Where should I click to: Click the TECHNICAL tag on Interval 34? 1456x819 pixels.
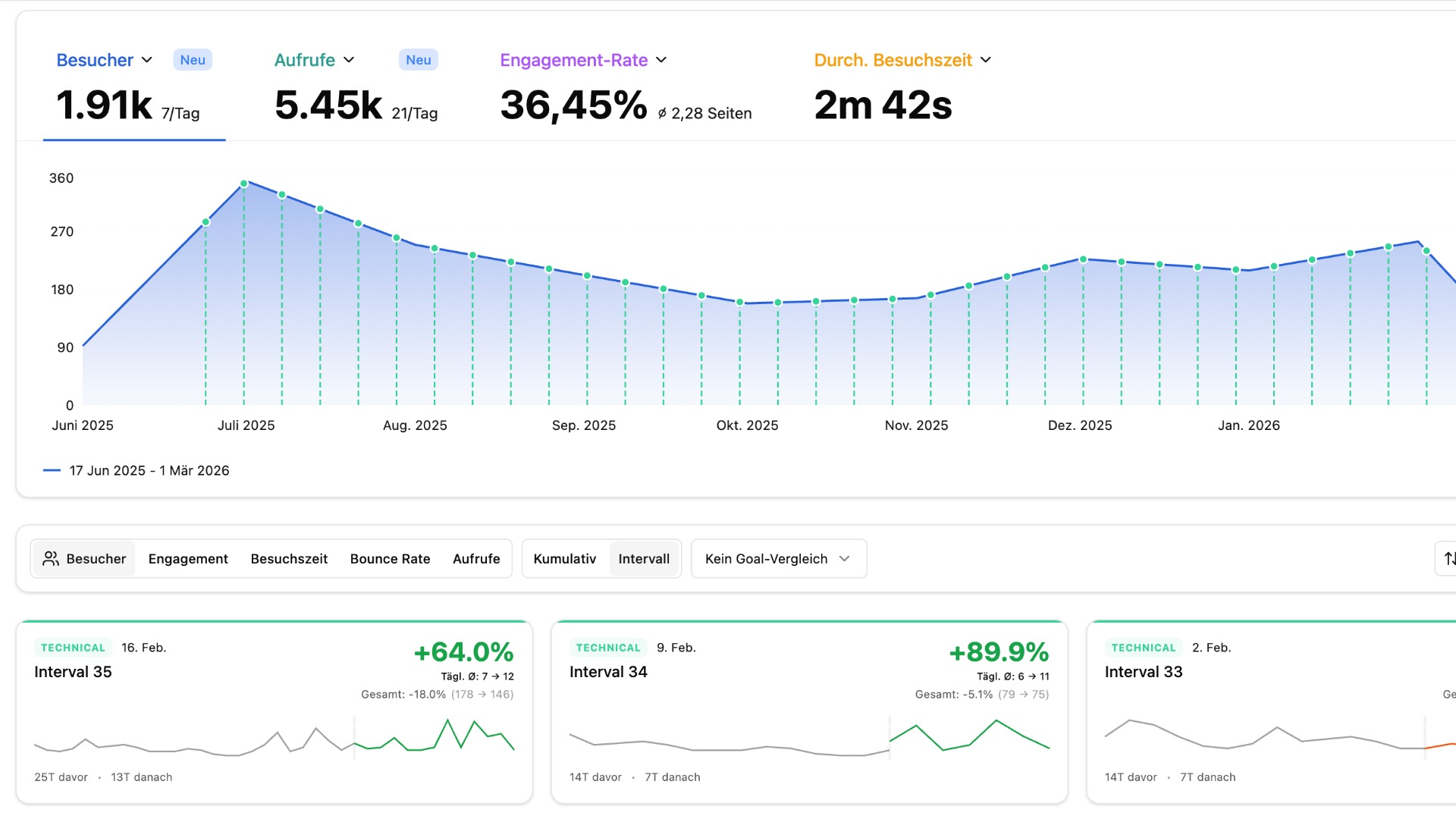coord(608,648)
